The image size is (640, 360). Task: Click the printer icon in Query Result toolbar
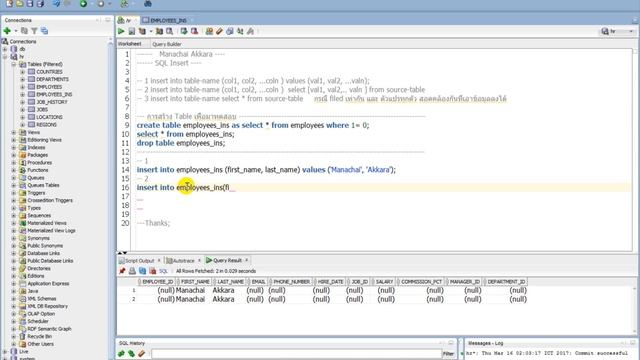pos(132,271)
